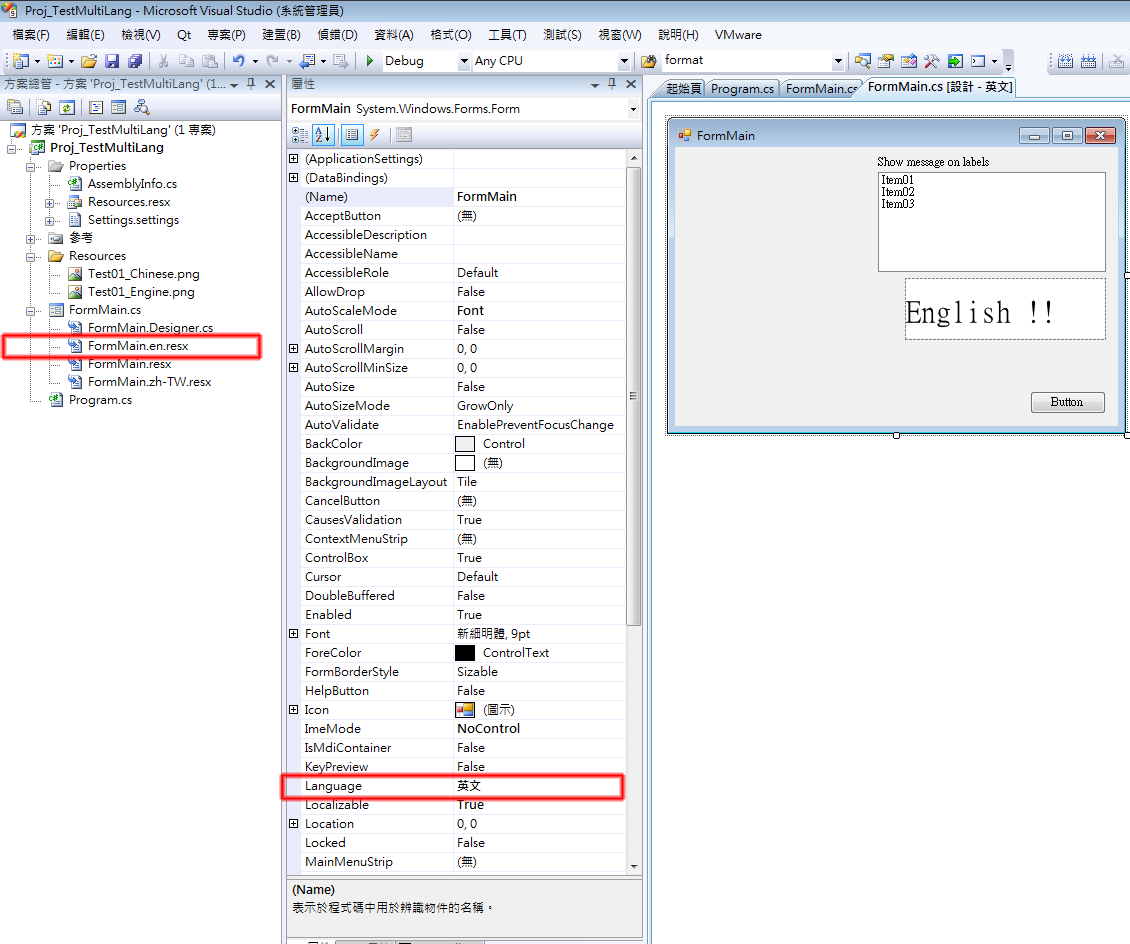The image size is (1130, 944).
Task: Click the BackgroundImage preview swatch
Action: [x=465, y=463]
